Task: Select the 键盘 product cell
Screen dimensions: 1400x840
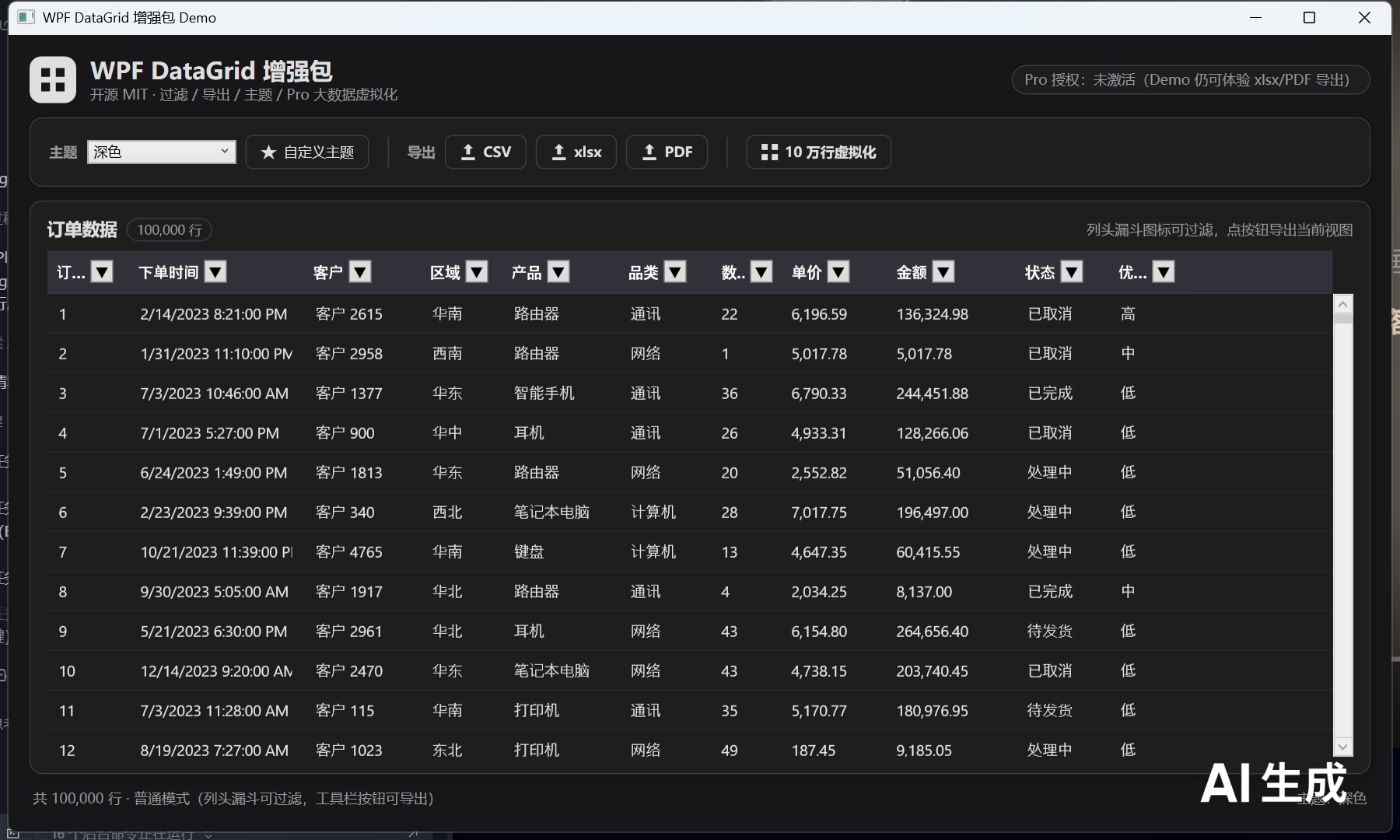Action: pos(529,552)
